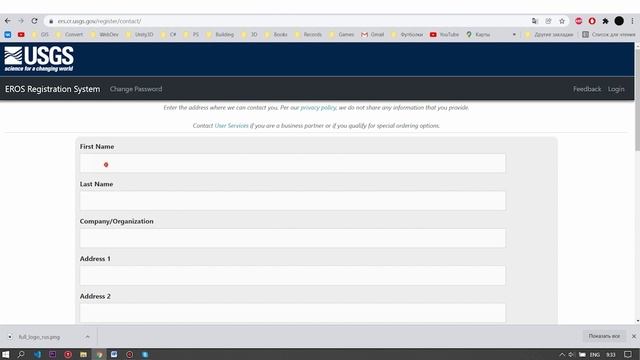Open the Gmail bookmark
The image size is (640, 360).
(x=373, y=35)
